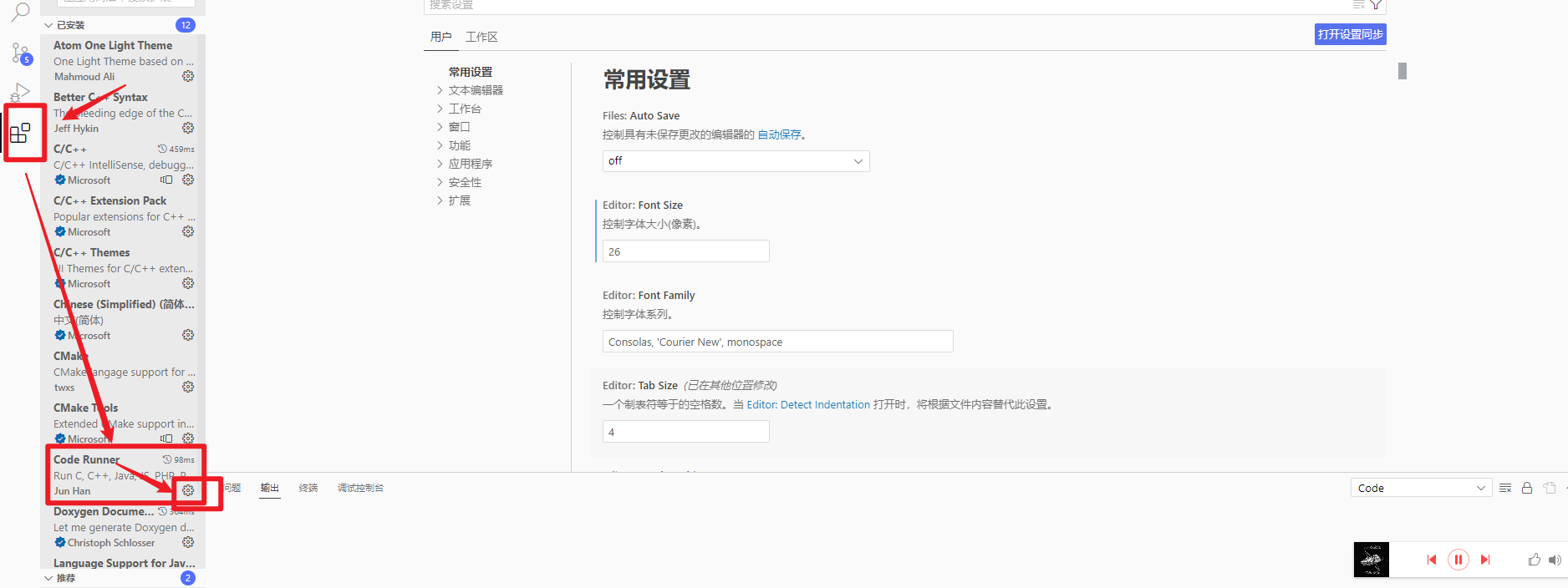Open the Code output channel dropdown

coord(1421,488)
